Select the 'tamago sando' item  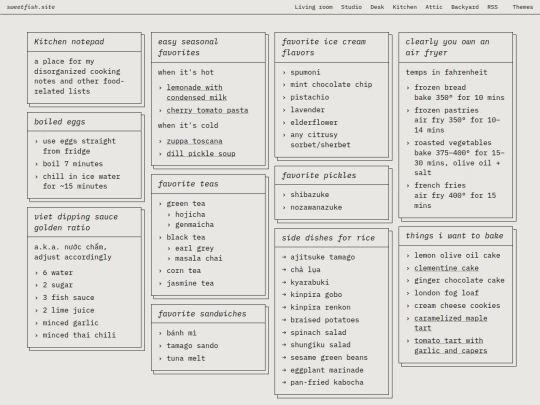tap(192, 345)
